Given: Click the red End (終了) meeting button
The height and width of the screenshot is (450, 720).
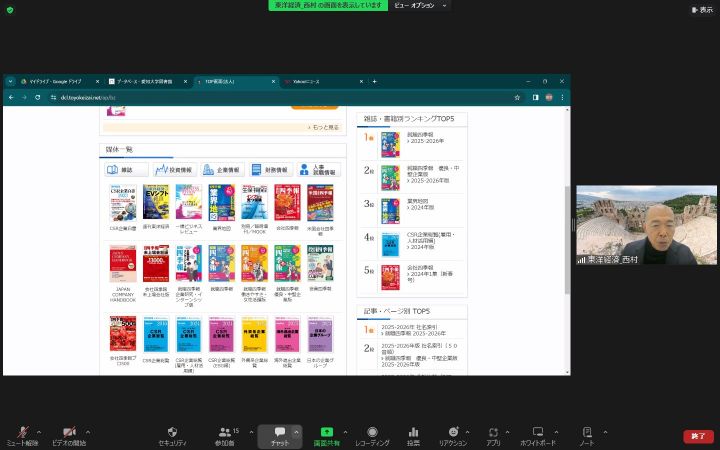Looking at the screenshot, I should click(x=698, y=436).
